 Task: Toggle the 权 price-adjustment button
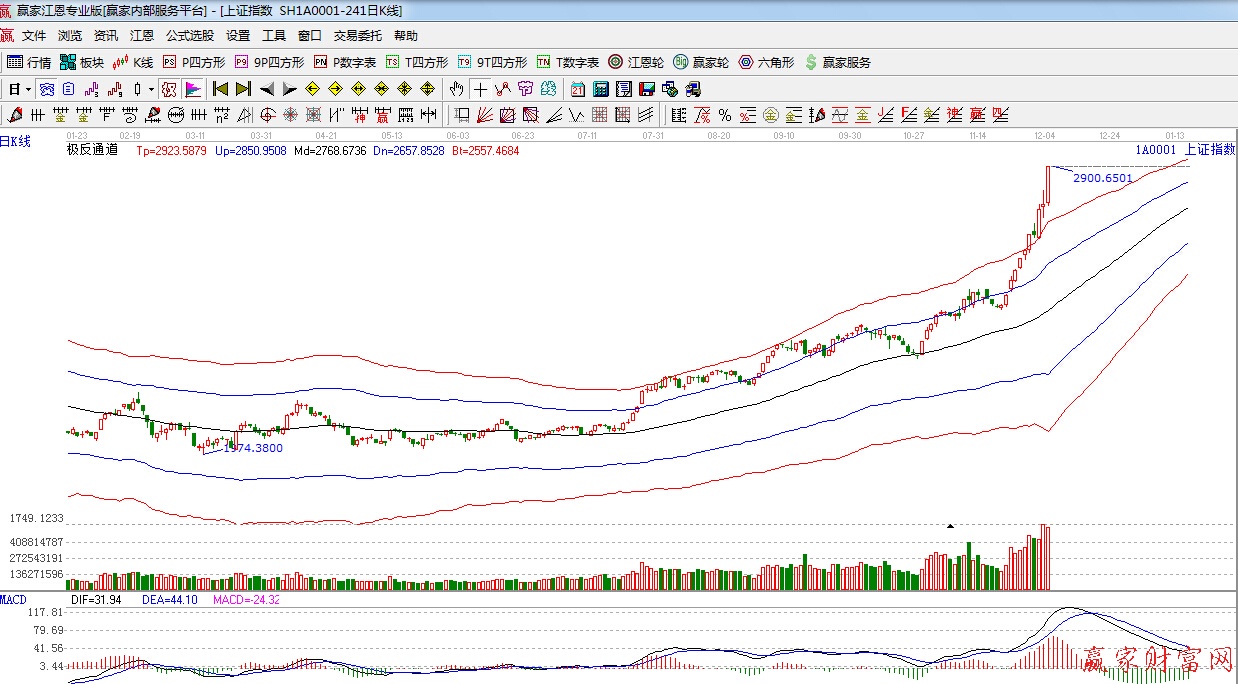click(x=168, y=89)
